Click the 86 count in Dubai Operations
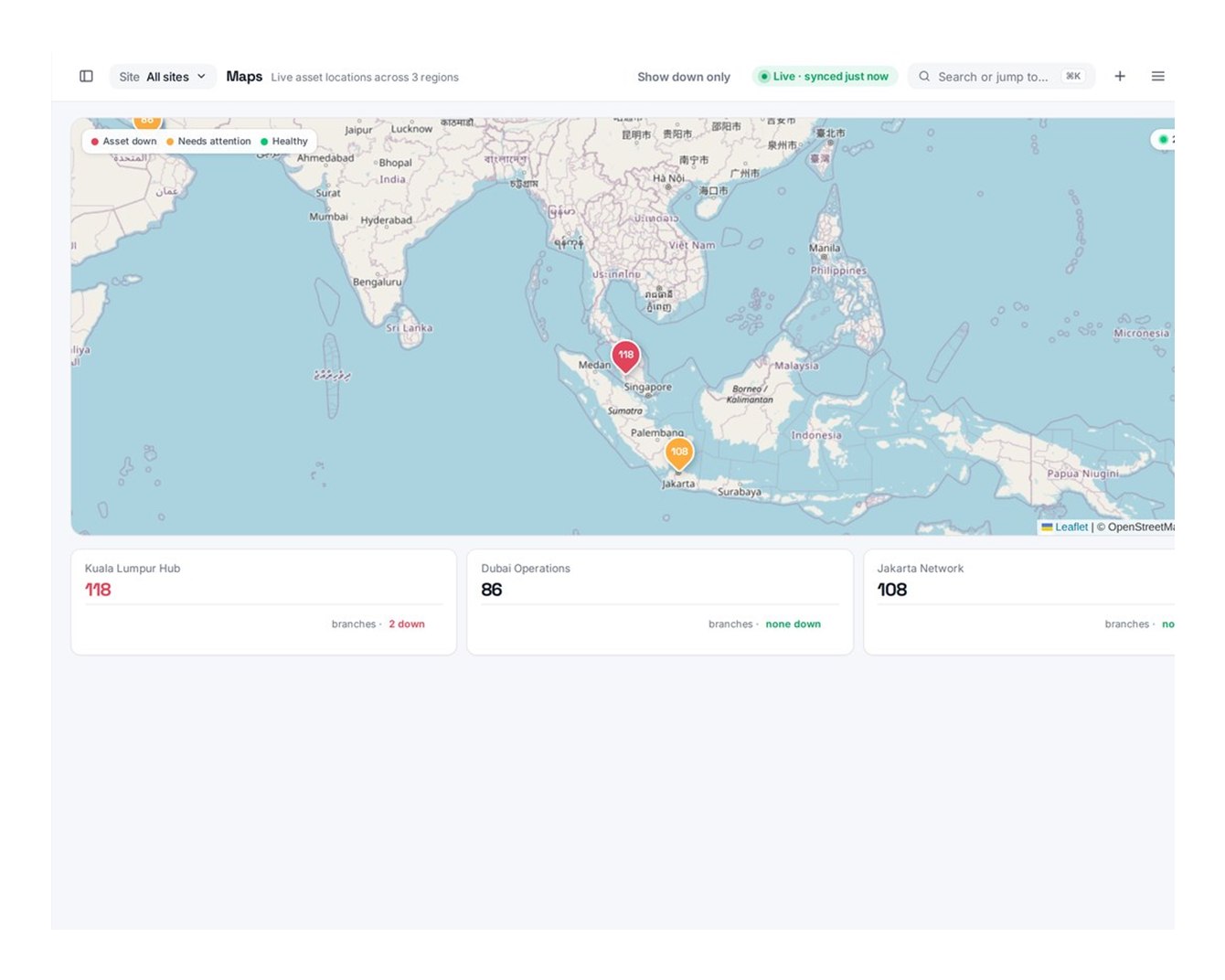1225x980 pixels. pos(492,590)
